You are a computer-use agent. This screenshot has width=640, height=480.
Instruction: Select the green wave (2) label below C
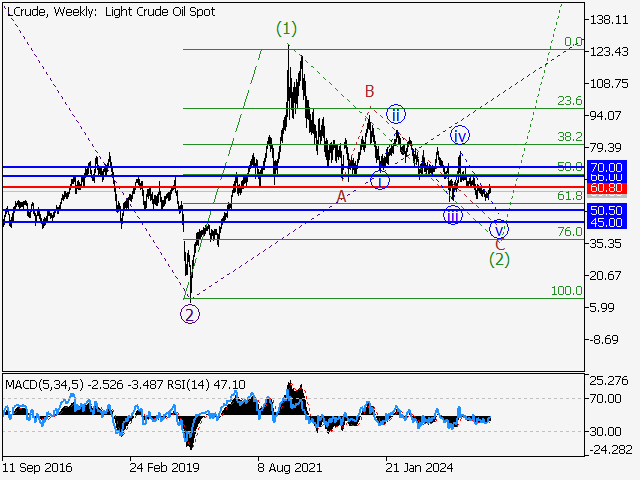tap(499, 259)
